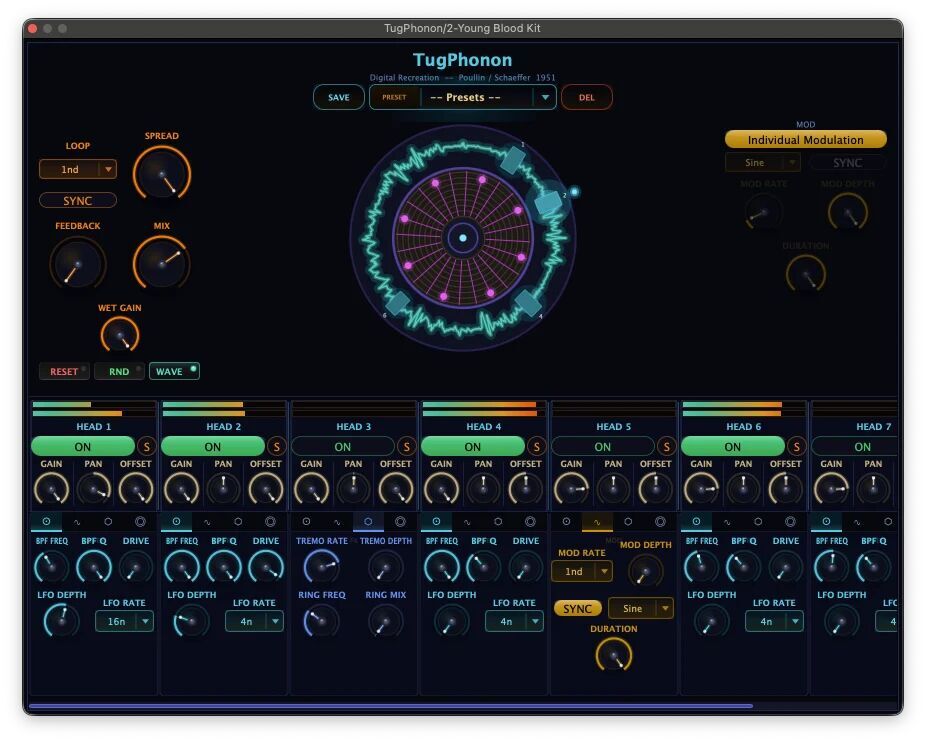Screen dimensions: 926x742
Task: Open Head 4 LFO RATE 4n dropdown
Action: click(514, 621)
